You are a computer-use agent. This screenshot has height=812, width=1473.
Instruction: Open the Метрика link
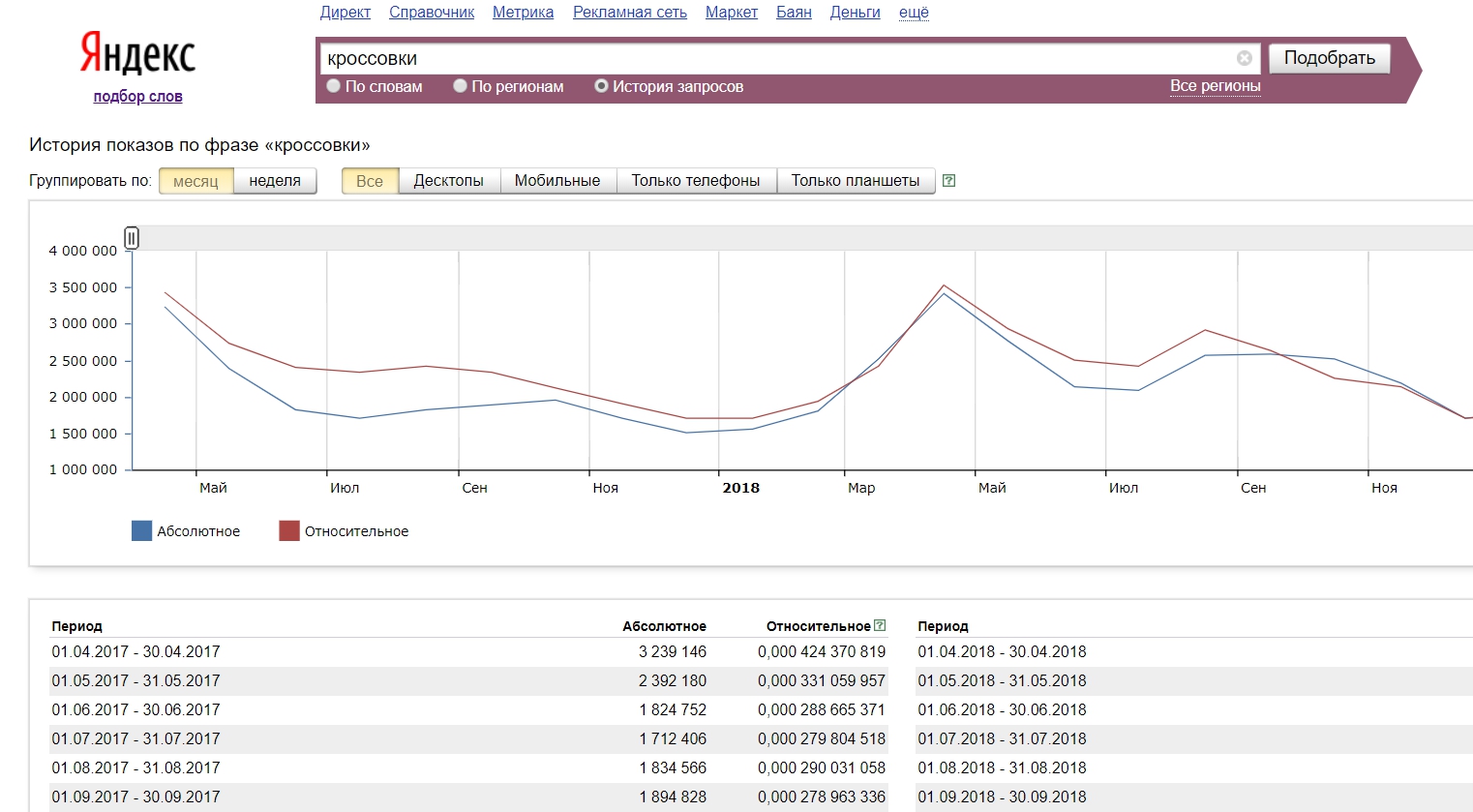524,13
